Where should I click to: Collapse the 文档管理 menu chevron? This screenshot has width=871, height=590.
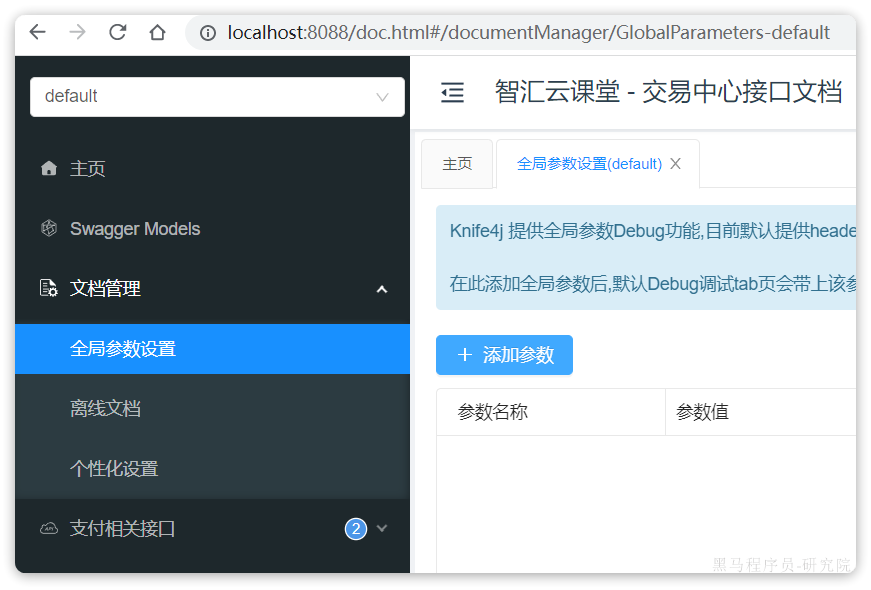(382, 289)
